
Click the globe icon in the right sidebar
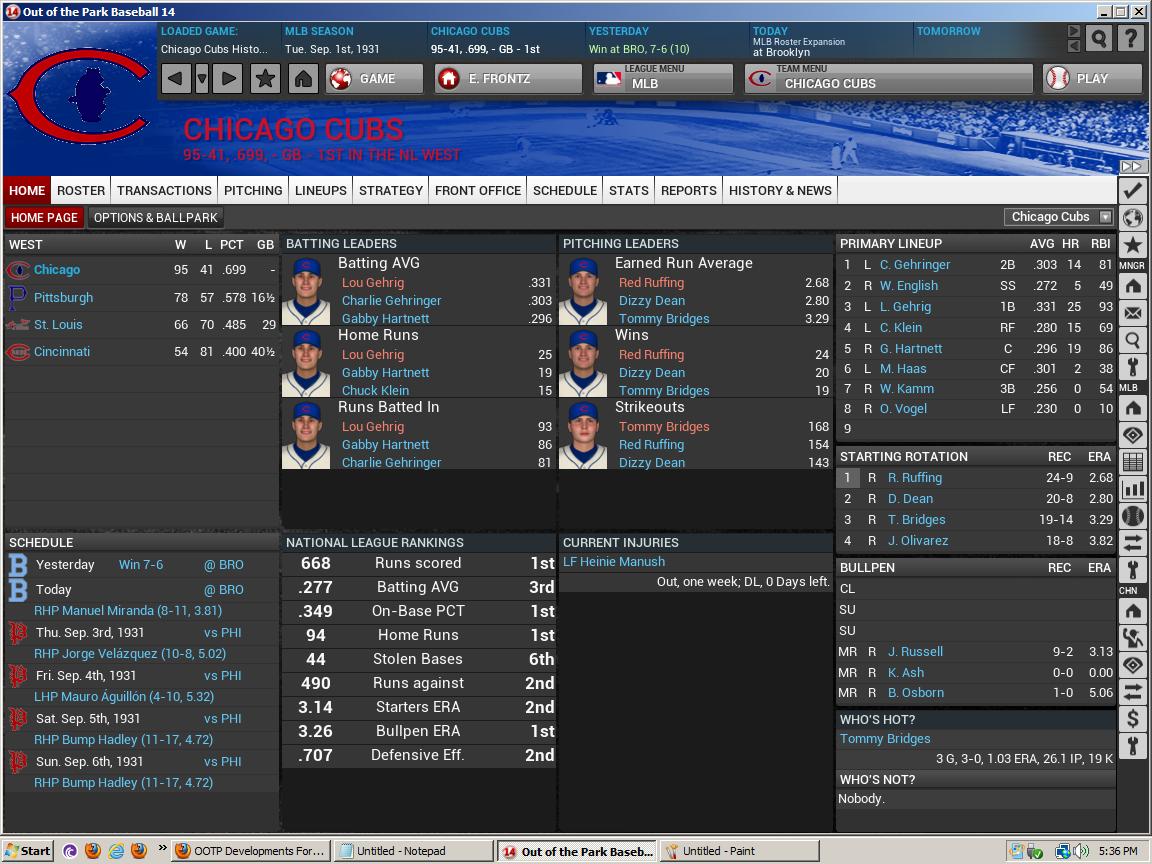pos(1133,217)
